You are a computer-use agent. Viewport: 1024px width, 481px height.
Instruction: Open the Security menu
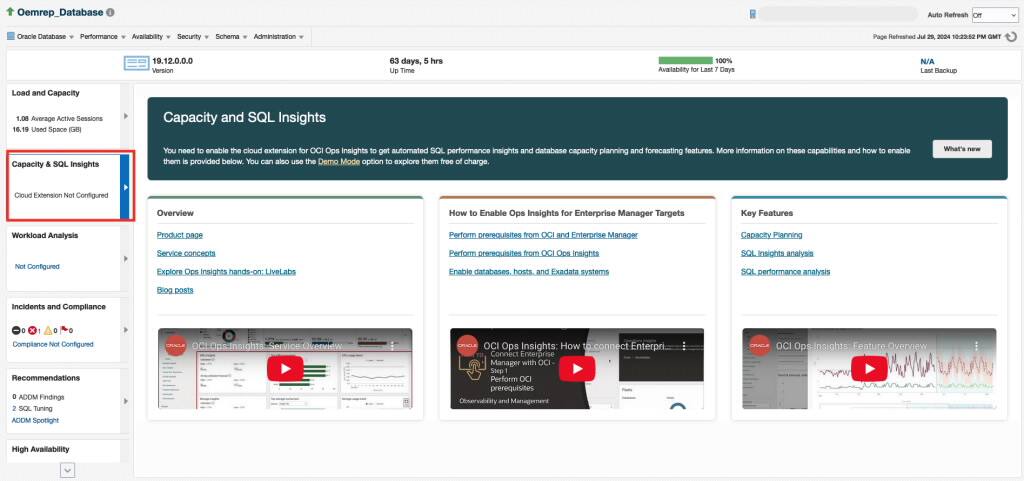click(193, 37)
